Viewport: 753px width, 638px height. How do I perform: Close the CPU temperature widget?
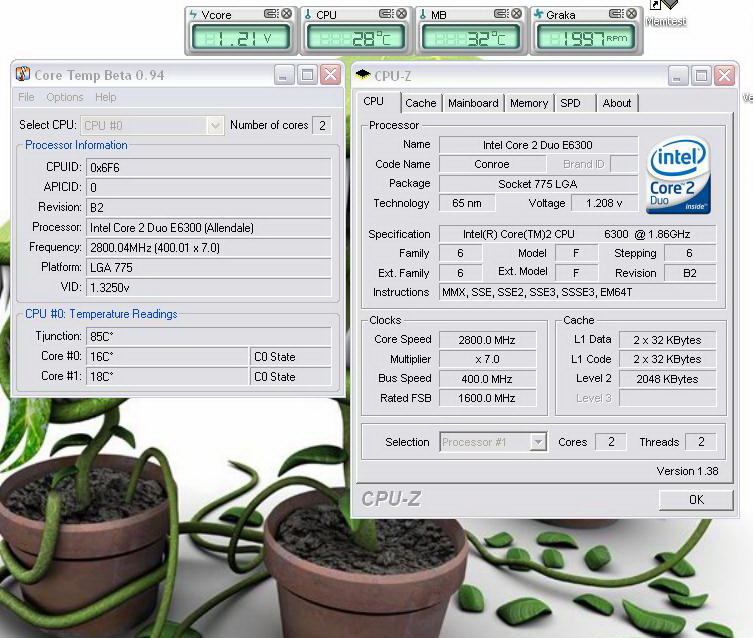click(401, 14)
